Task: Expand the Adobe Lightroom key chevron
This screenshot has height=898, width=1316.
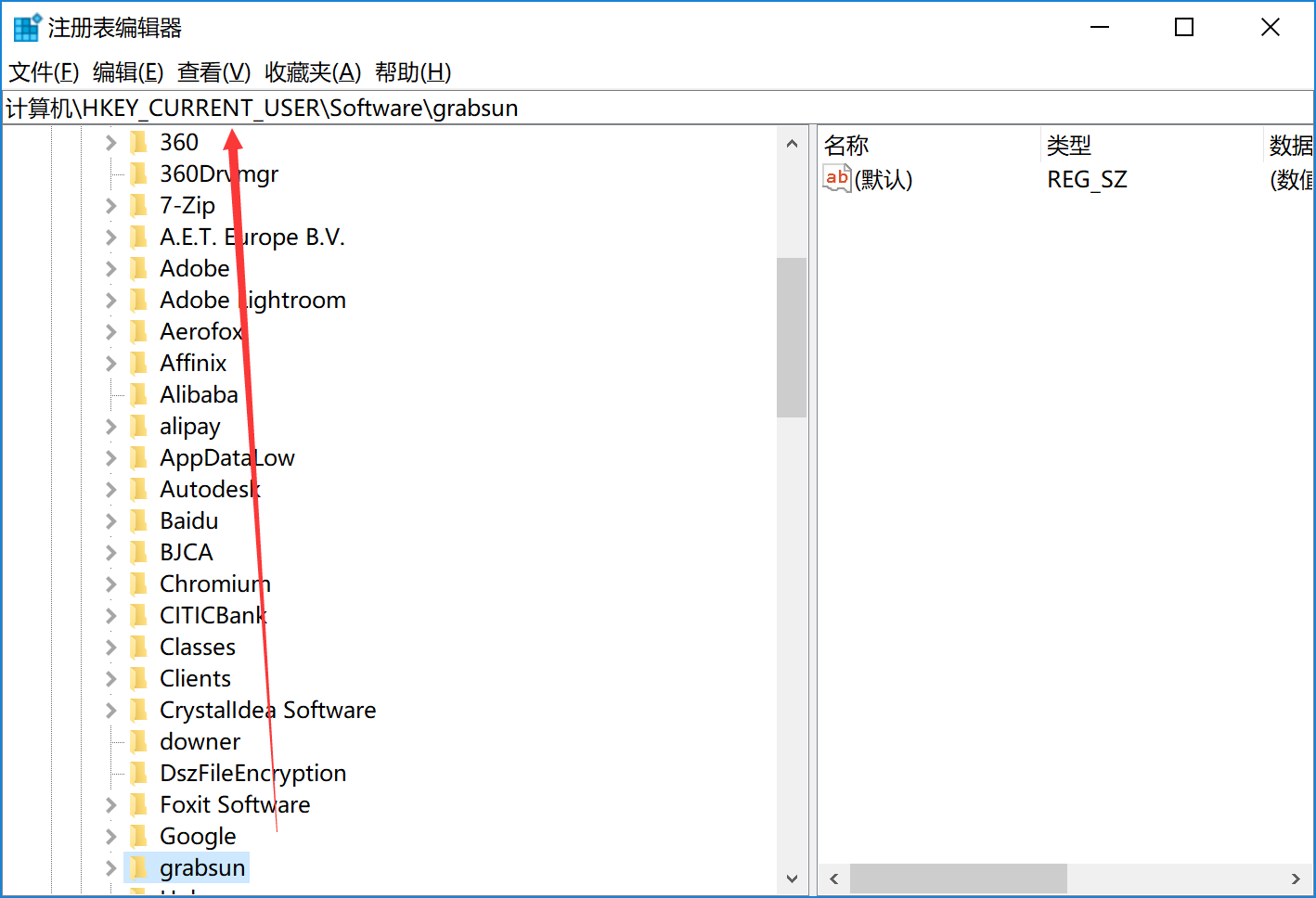Action: (111, 300)
